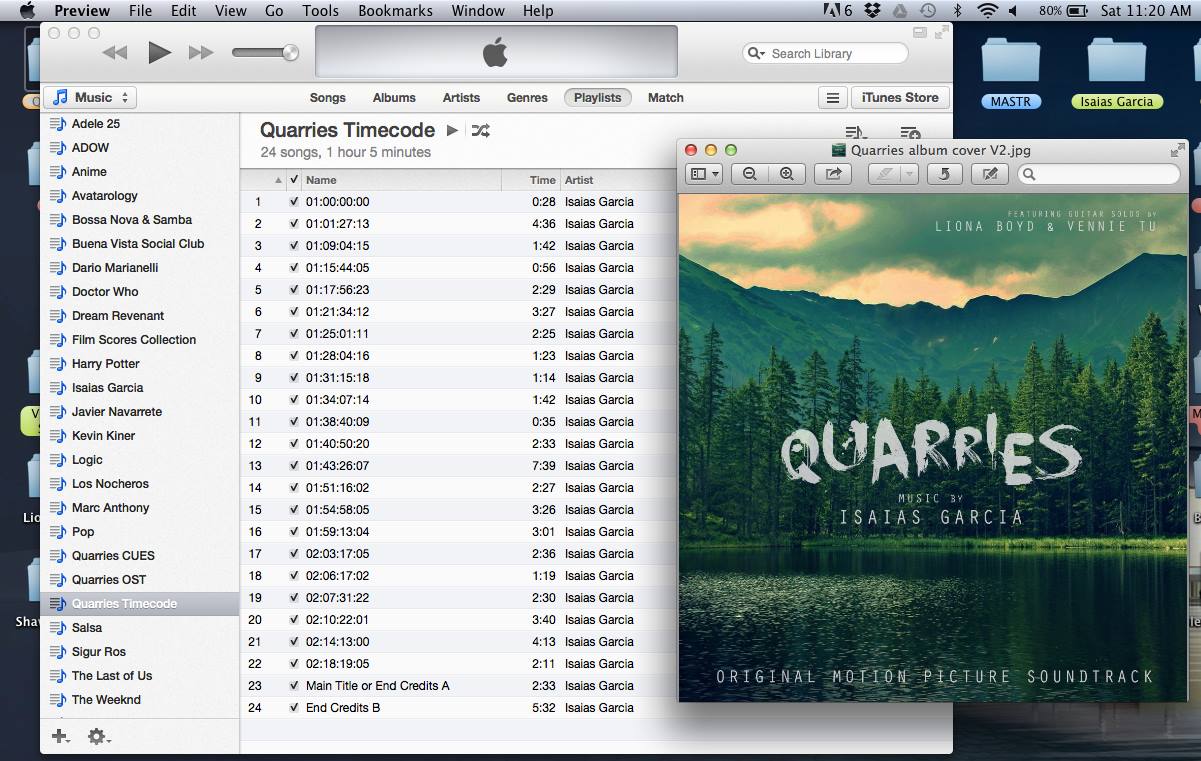
Task: Open the highlight color dropdown arrow
Action: 910,174
